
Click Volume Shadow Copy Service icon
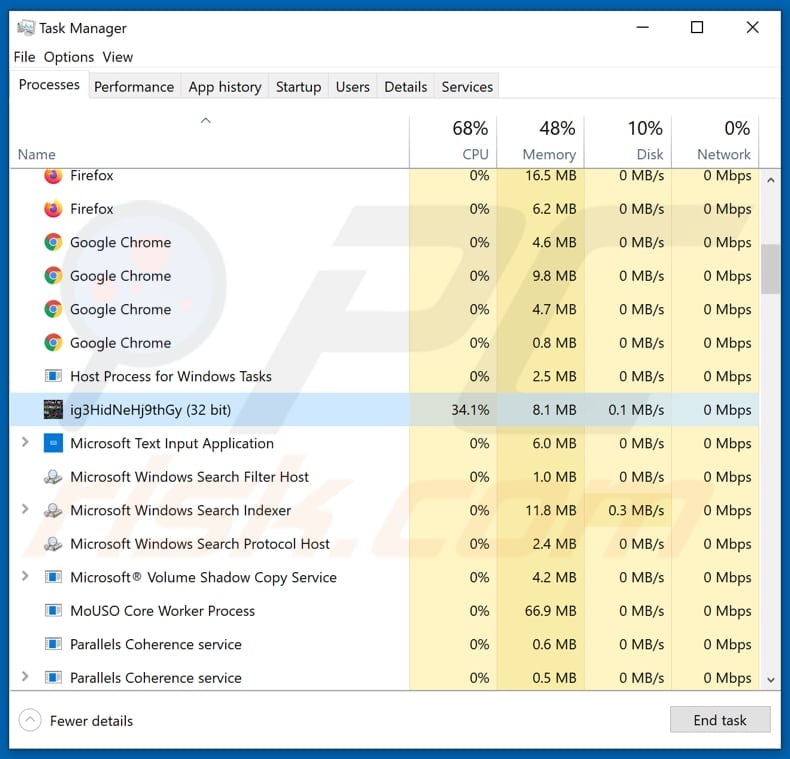pyautogui.click(x=53, y=577)
